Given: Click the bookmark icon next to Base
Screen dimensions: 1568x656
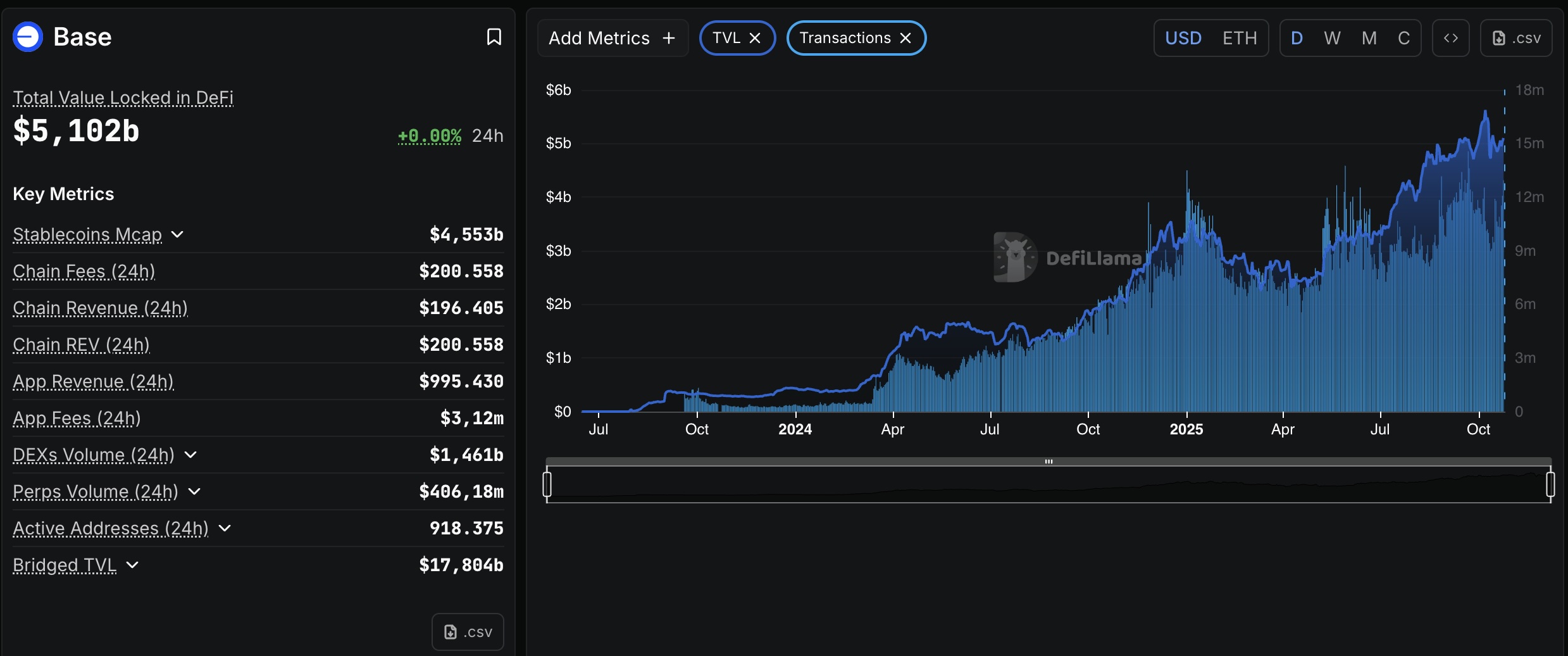Looking at the screenshot, I should click(494, 37).
